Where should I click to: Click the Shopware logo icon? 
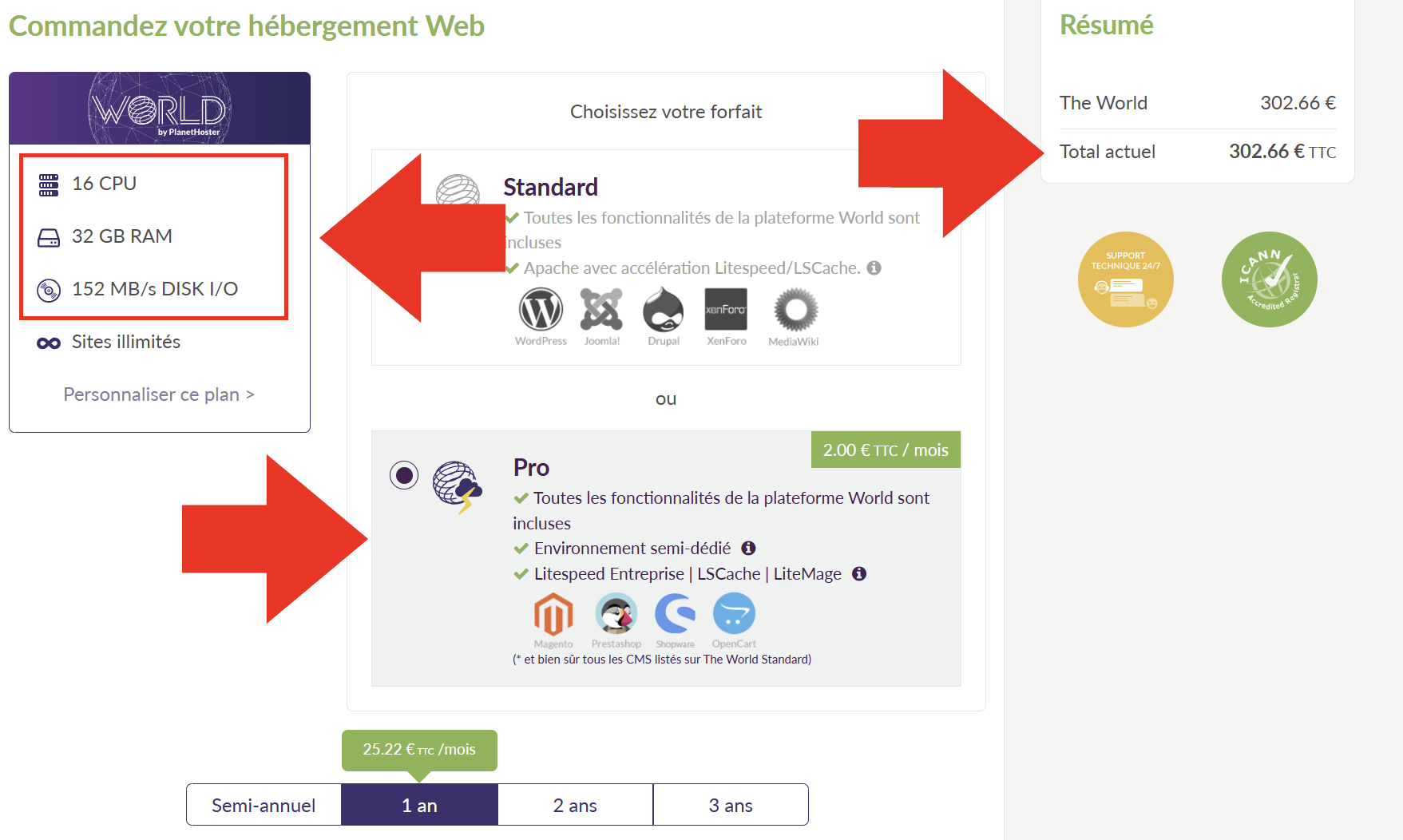[x=675, y=614]
